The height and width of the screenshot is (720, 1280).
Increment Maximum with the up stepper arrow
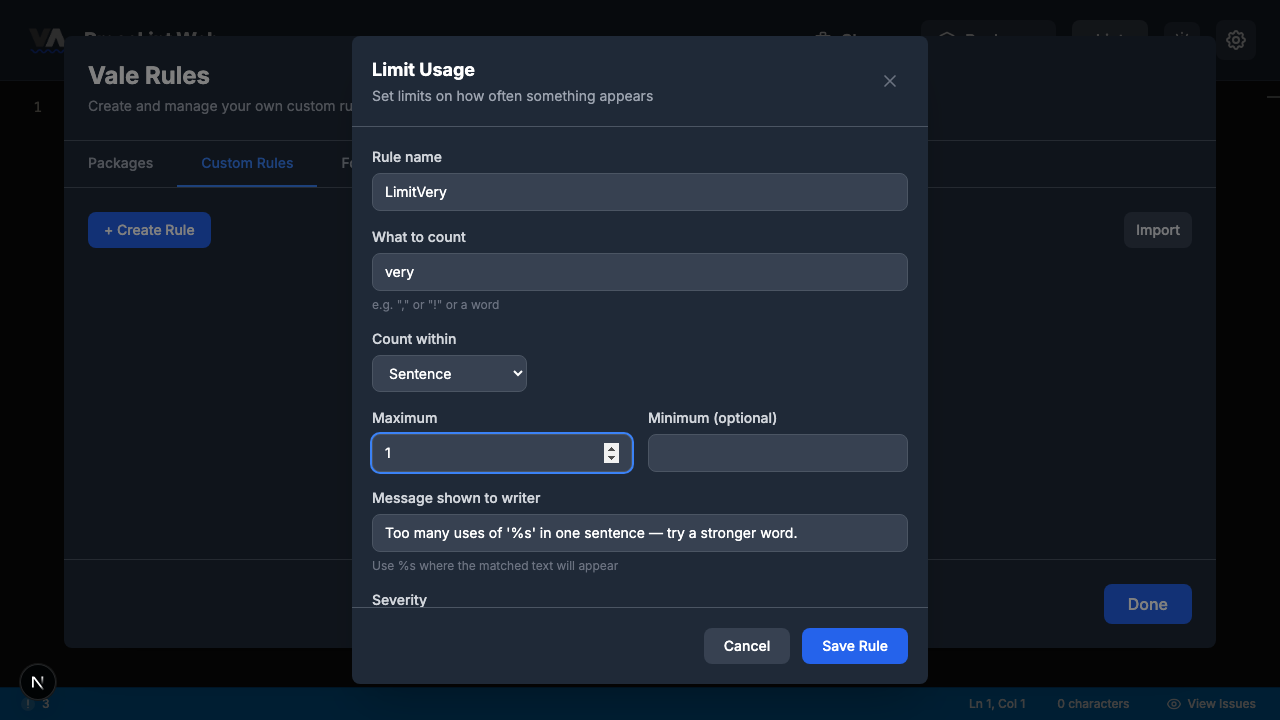pyautogui.click(x=611, y=448)
